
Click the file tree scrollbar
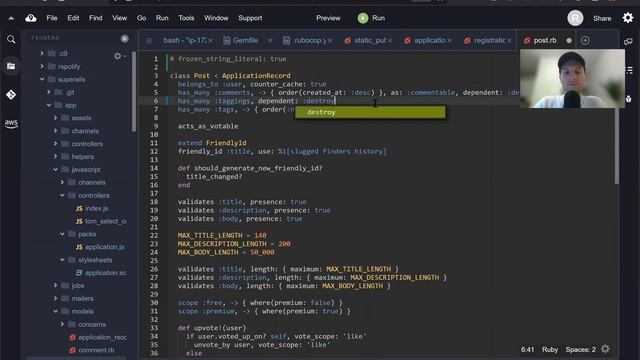point(134,92)
